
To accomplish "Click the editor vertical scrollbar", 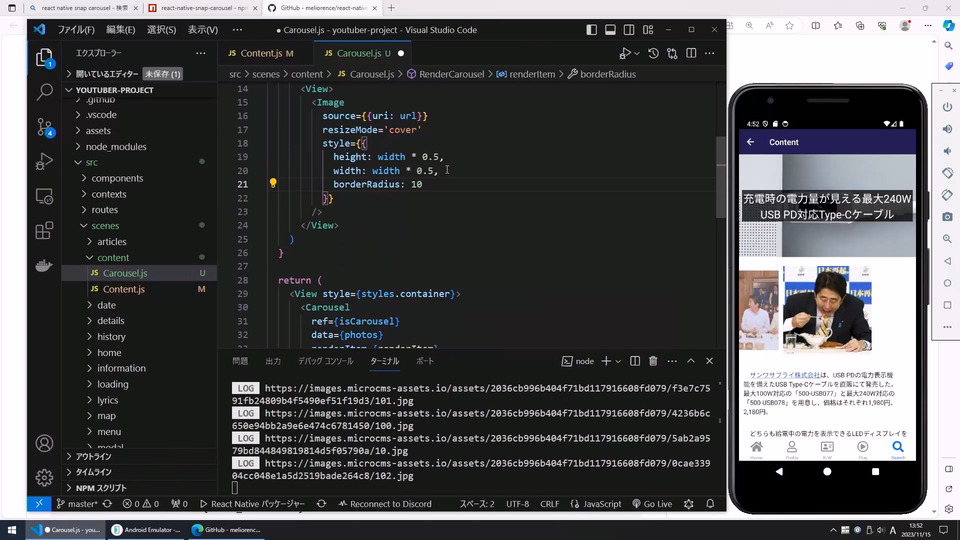I will 720,175.
